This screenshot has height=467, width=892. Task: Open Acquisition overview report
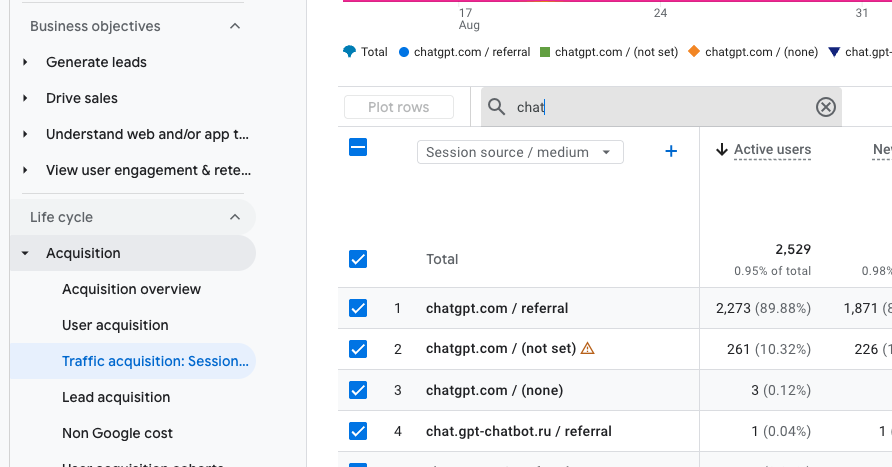point(131,289)
